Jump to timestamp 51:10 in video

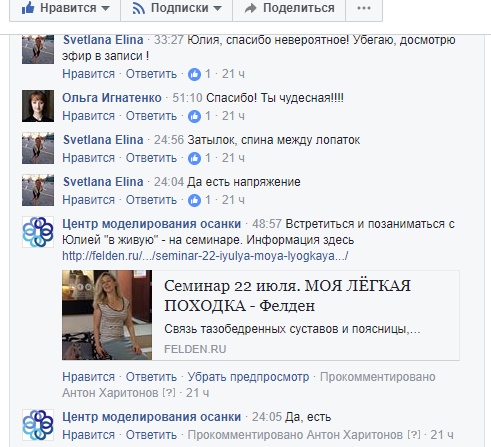[187, 98]
